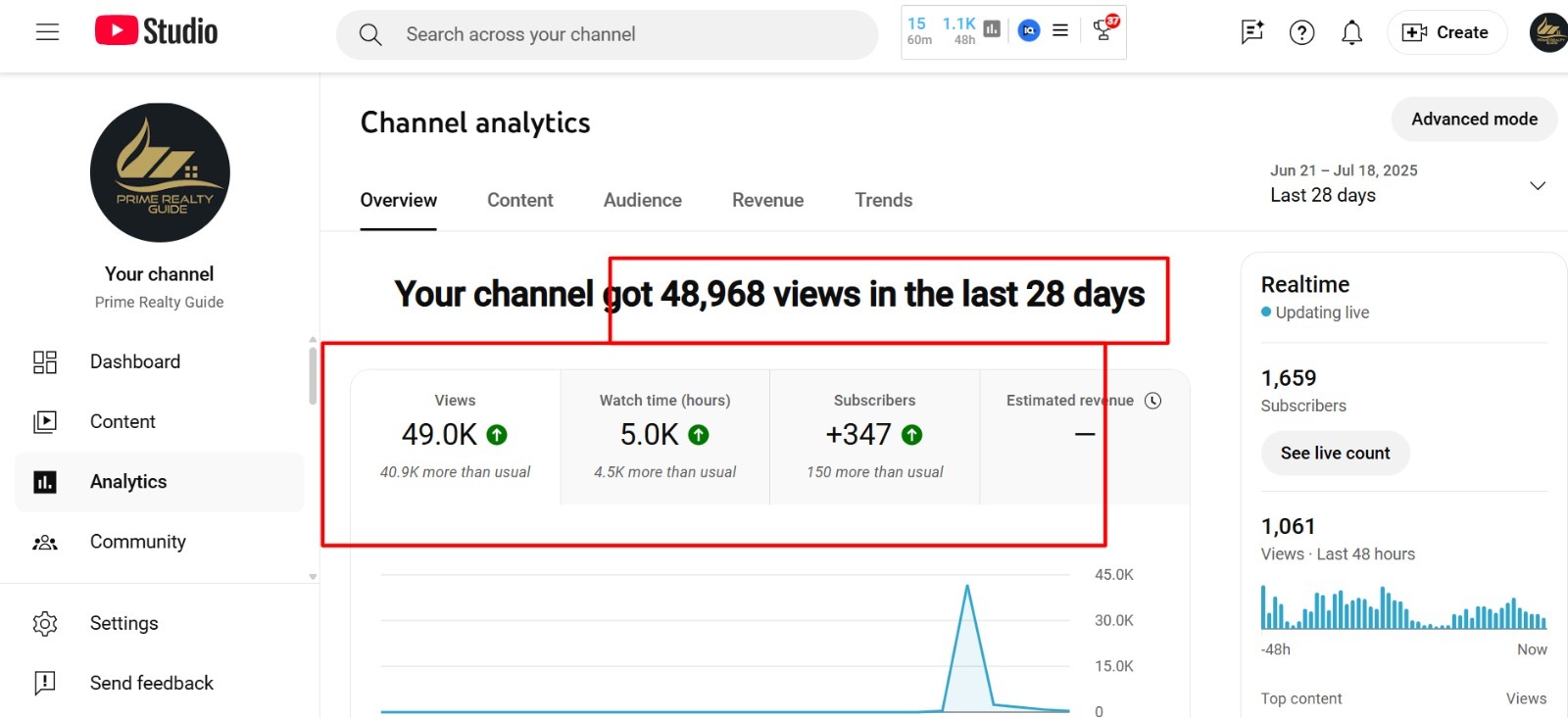The width and height of the screenshot is (1568, 718).
Task: Click the vidIQ blue logo icon
Action: [1029, 30]
